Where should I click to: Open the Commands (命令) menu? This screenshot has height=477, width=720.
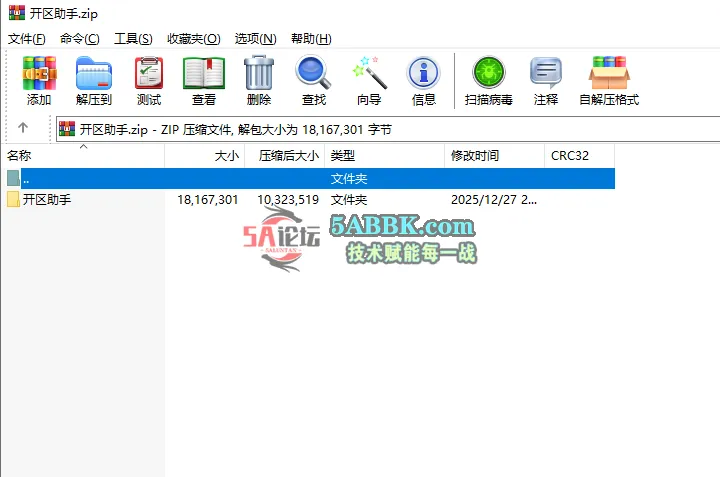[x=80, y=38]
